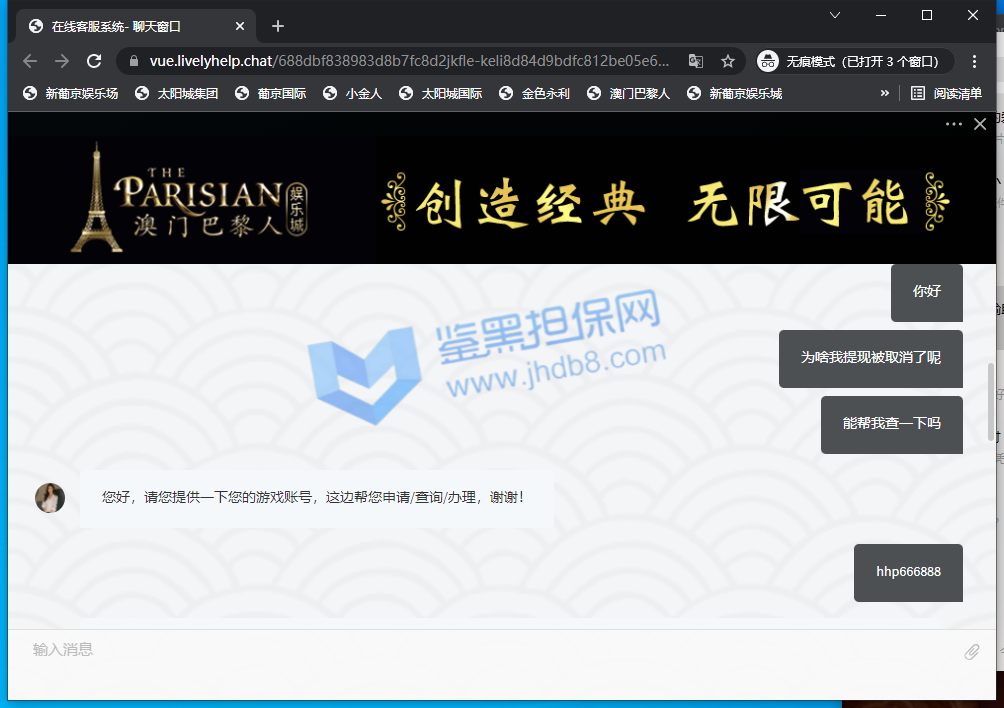Close the 在线客服系统 tab
This screenshot has height=708, width=1004.
tap(240, 26)
